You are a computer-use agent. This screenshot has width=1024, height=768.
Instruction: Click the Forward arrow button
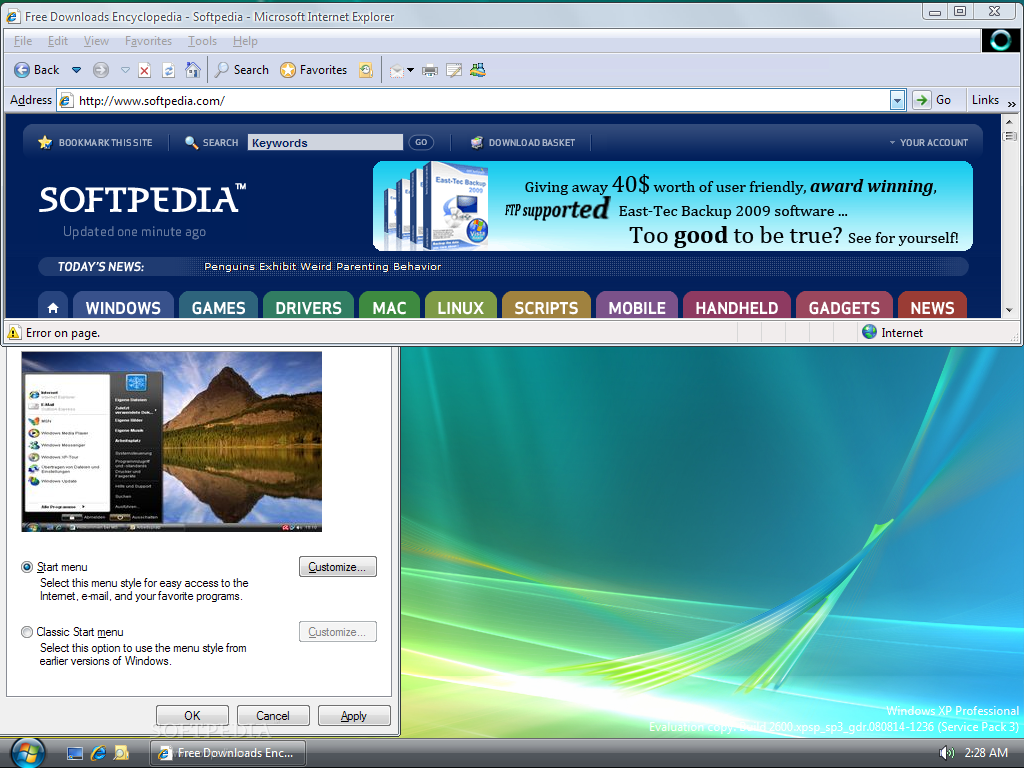[101, 70]
